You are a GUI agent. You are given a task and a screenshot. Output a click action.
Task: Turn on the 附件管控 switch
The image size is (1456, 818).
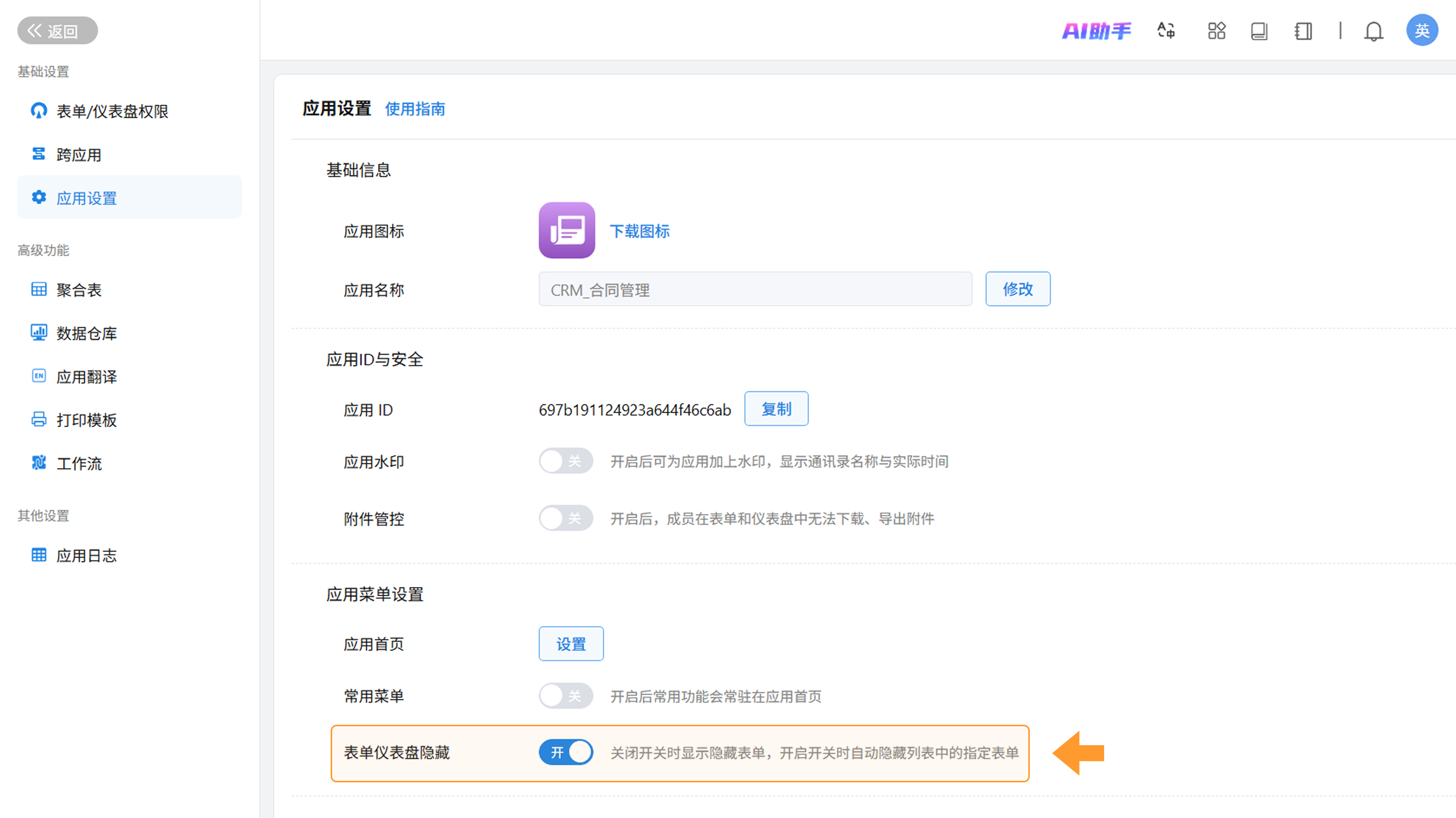coord(565,518)
